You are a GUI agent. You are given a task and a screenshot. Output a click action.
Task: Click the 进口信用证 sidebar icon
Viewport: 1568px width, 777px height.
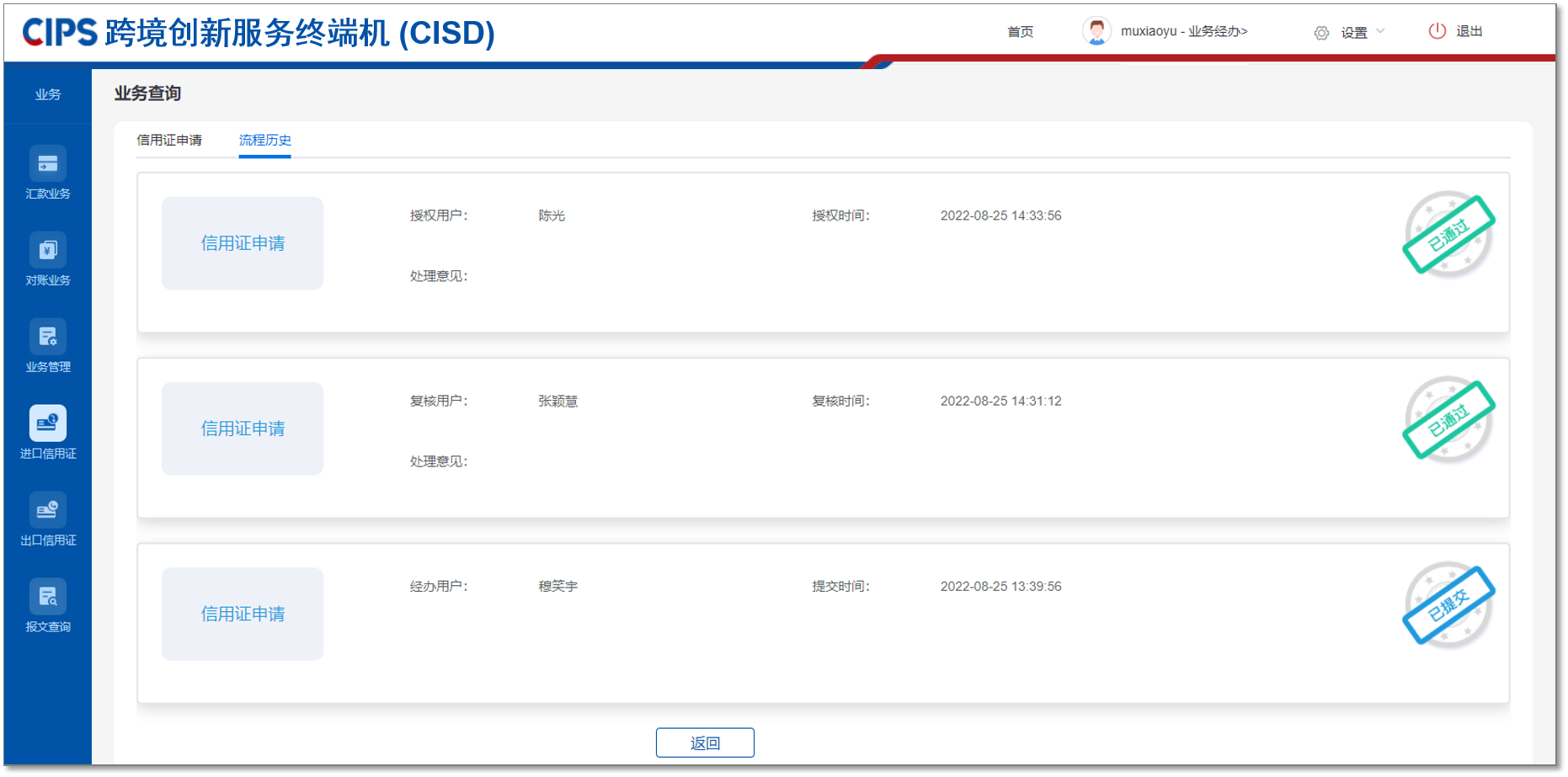coord(48,423)
